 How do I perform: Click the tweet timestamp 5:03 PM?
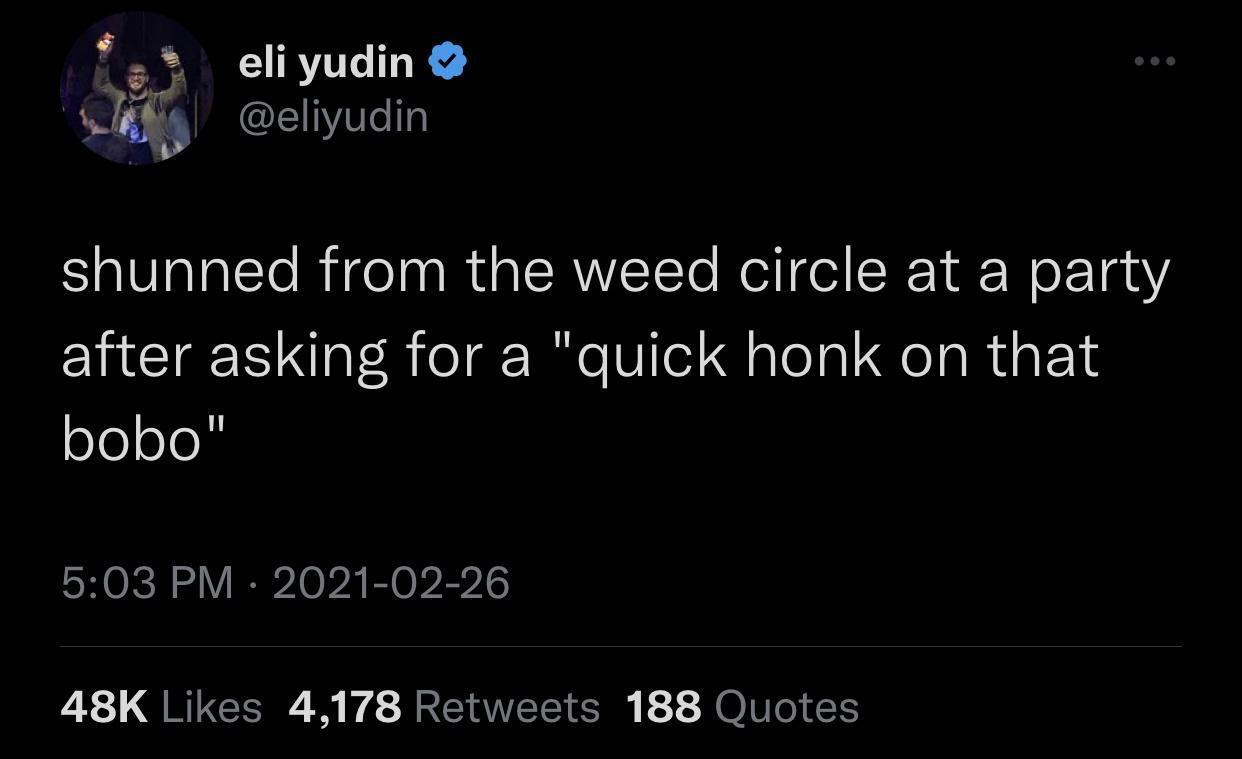(x=146, y=583)
